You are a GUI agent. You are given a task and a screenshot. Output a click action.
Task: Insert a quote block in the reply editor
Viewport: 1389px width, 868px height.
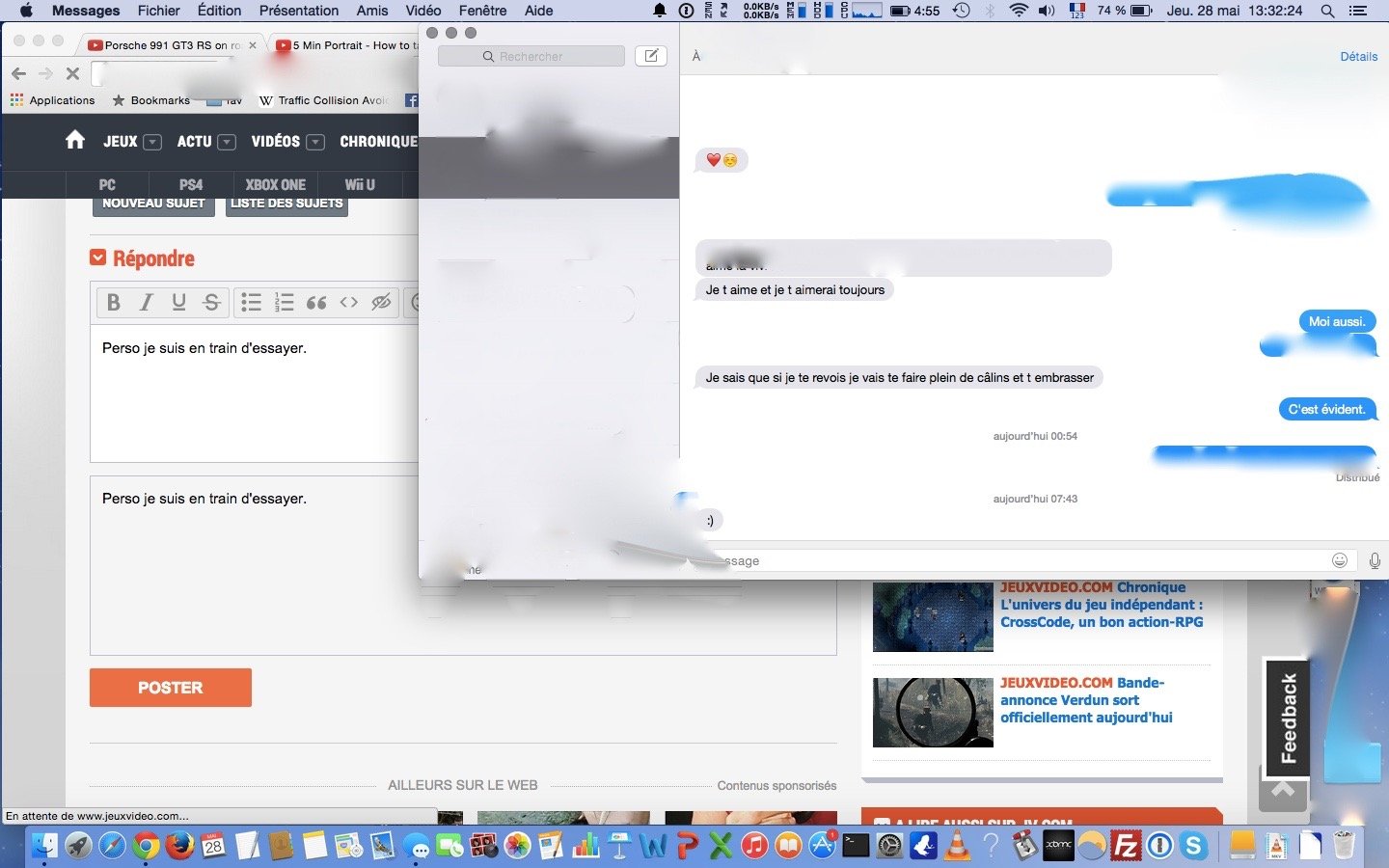[316, 303]
